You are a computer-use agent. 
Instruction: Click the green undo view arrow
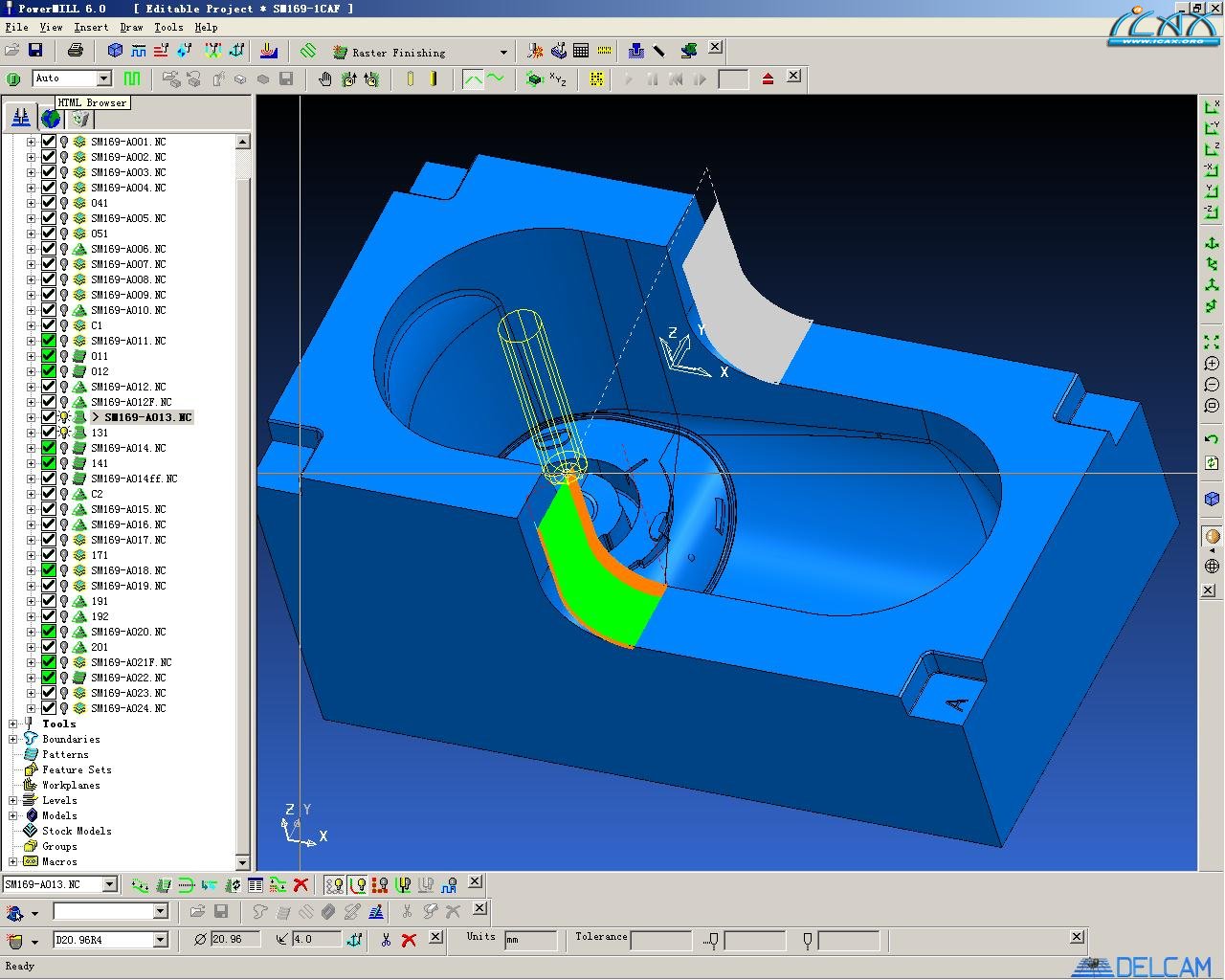click(x=1212, y=439)
